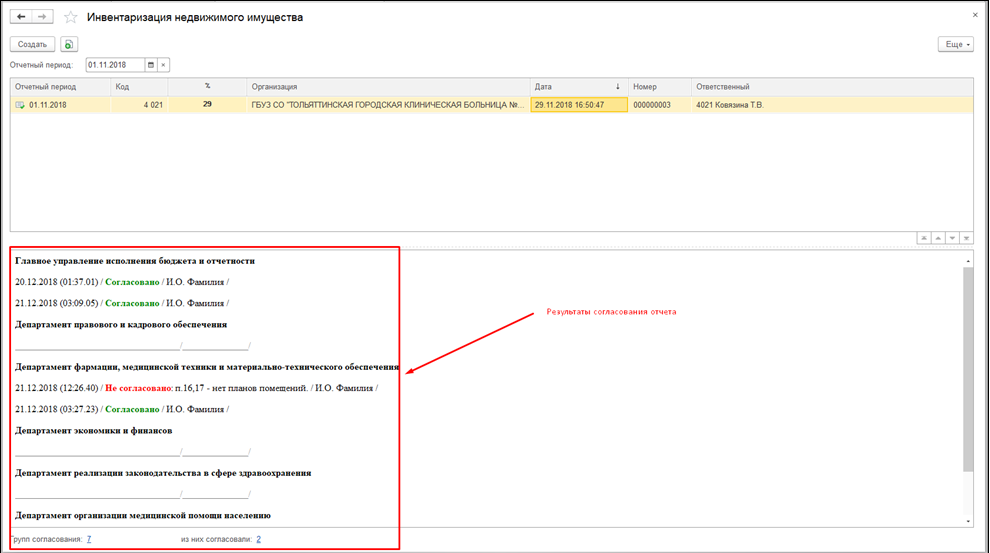
Task: Select the 01.11.2018 inventory row
Action: (300, 104)
